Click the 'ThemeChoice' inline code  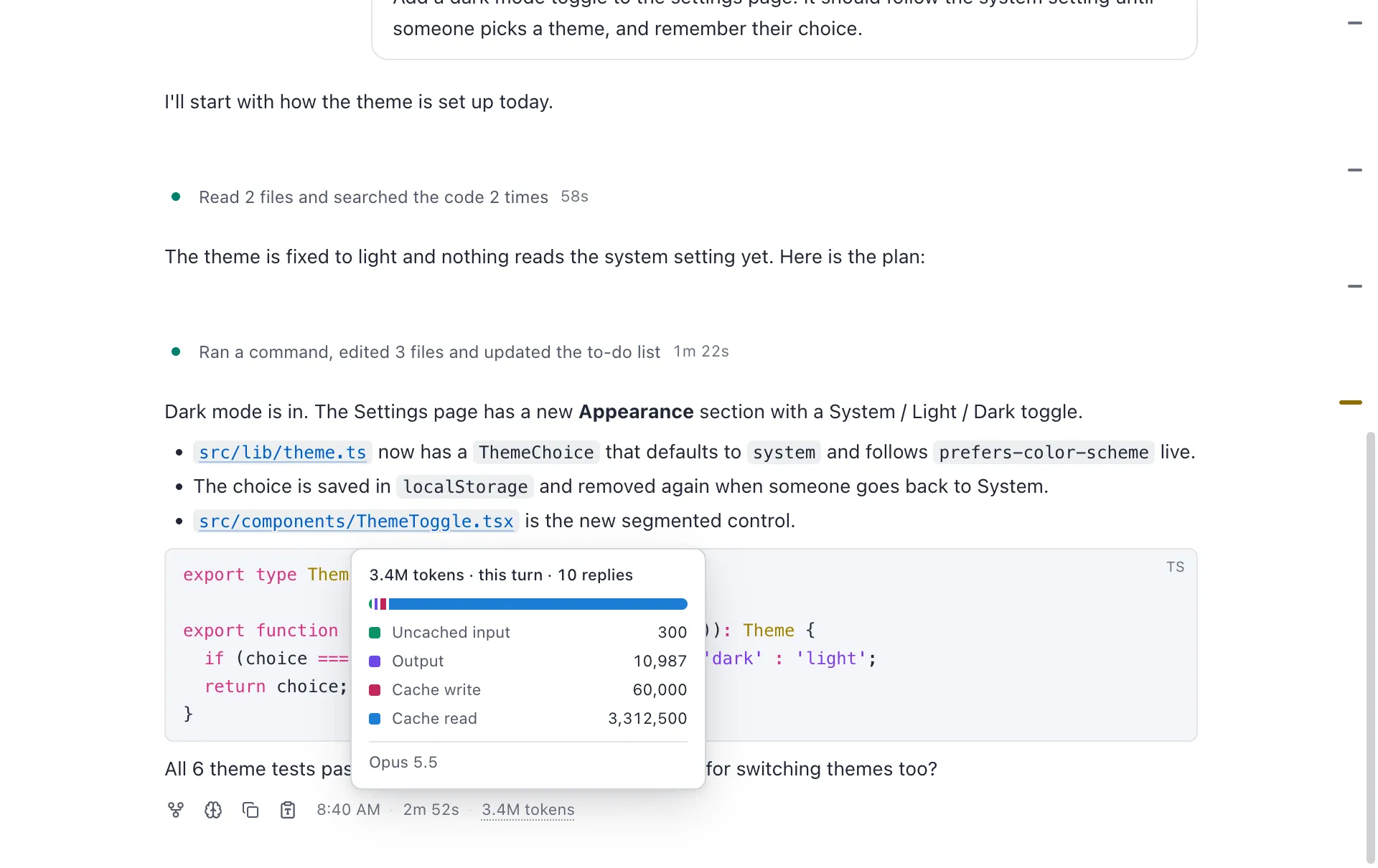[x=536, y=453]
